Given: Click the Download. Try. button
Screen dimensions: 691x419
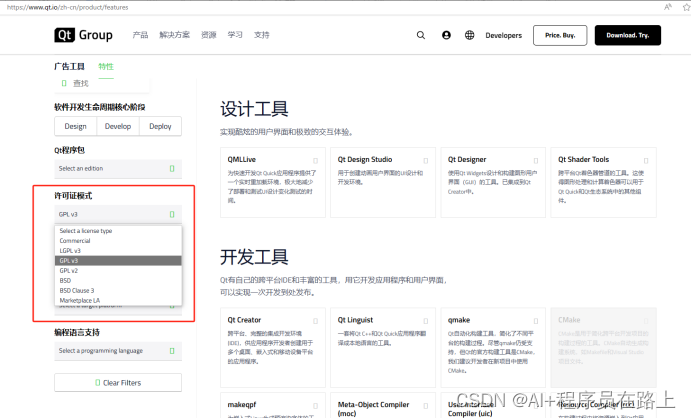Looking at the screenshot, I should click(x=628, y=35).
